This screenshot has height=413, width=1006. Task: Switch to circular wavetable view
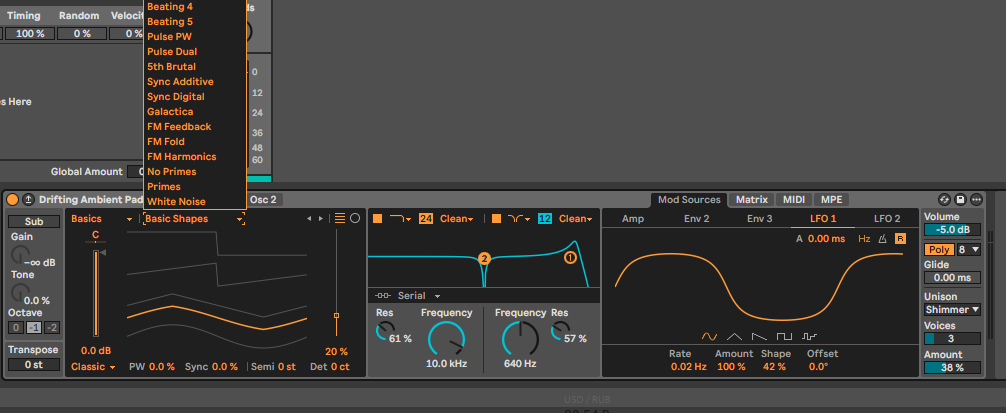[x=355, y=219]
